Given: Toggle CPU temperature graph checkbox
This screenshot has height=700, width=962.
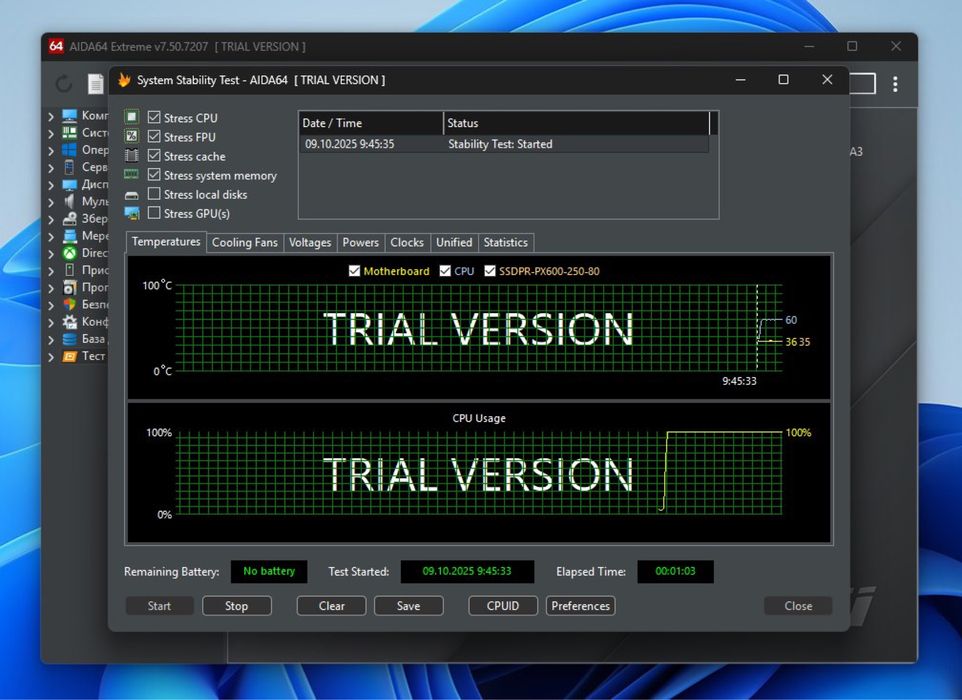Looking at the screenshot, I should [x=445, y=271].
